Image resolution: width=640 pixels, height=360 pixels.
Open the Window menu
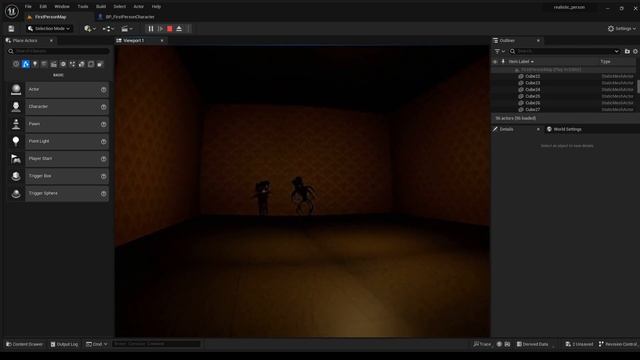click(62, 7)
